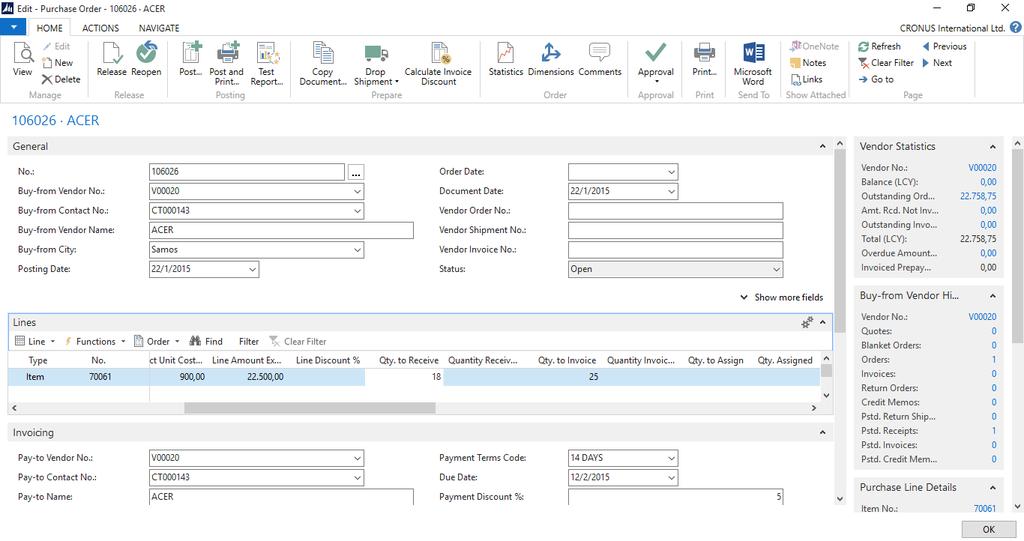1024x541 pixels.
Task: Switch to the HOME tab
Action: pyautogui.click(x=50, y=28)
